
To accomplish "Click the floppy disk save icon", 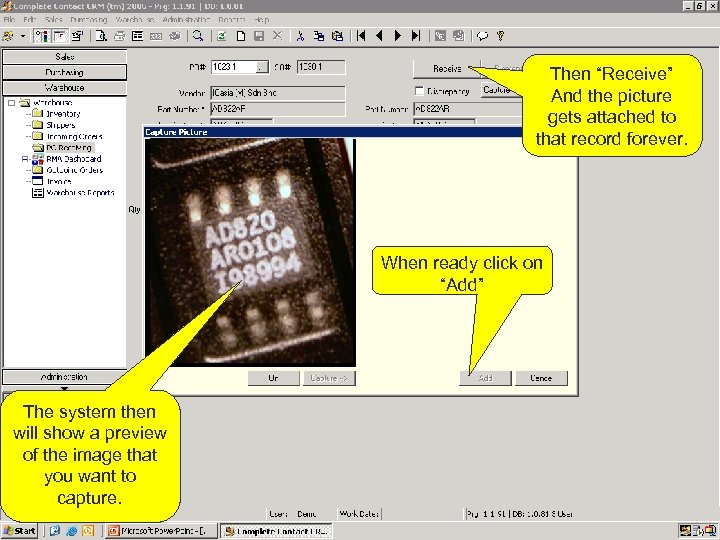I will pyautogui.click(x=259, y=36).
